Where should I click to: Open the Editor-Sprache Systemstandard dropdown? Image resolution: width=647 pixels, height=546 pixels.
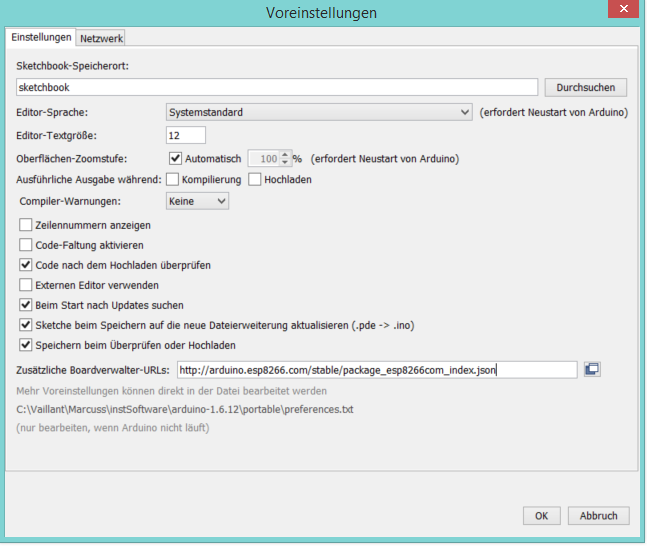coord(318,113)
